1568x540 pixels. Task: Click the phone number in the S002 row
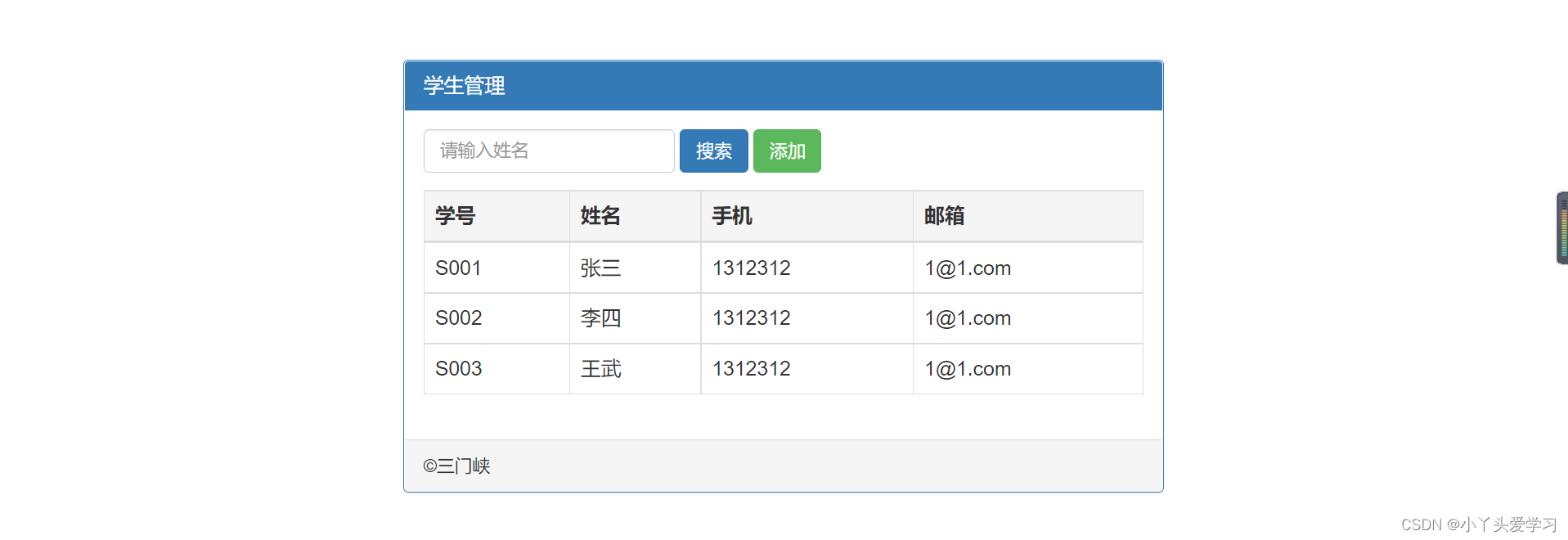pos(752,318)
